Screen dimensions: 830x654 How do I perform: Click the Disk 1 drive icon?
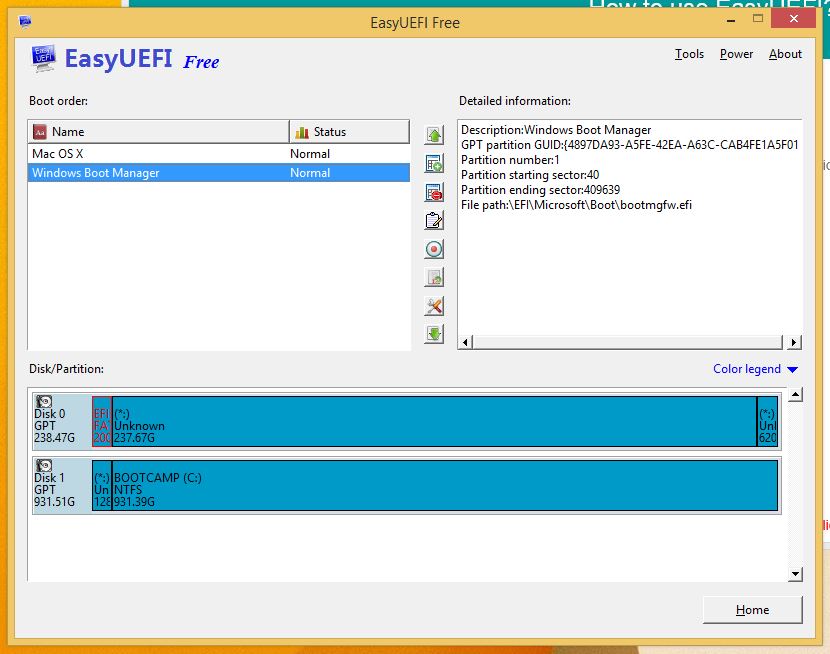[x=44, y=466]
